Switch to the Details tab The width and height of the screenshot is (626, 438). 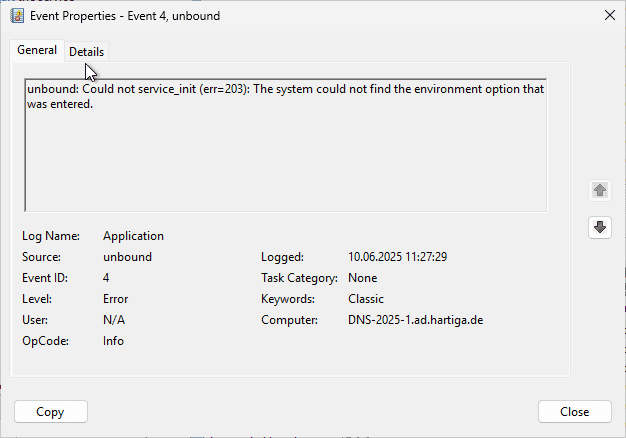tap(86, 52)
